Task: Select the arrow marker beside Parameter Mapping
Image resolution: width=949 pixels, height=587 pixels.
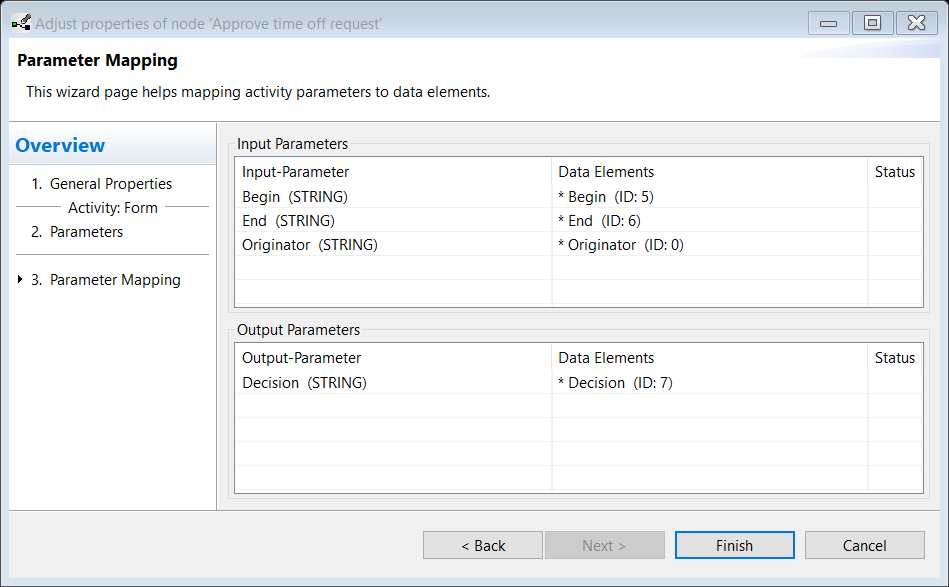Action: [x=20, y=279]
